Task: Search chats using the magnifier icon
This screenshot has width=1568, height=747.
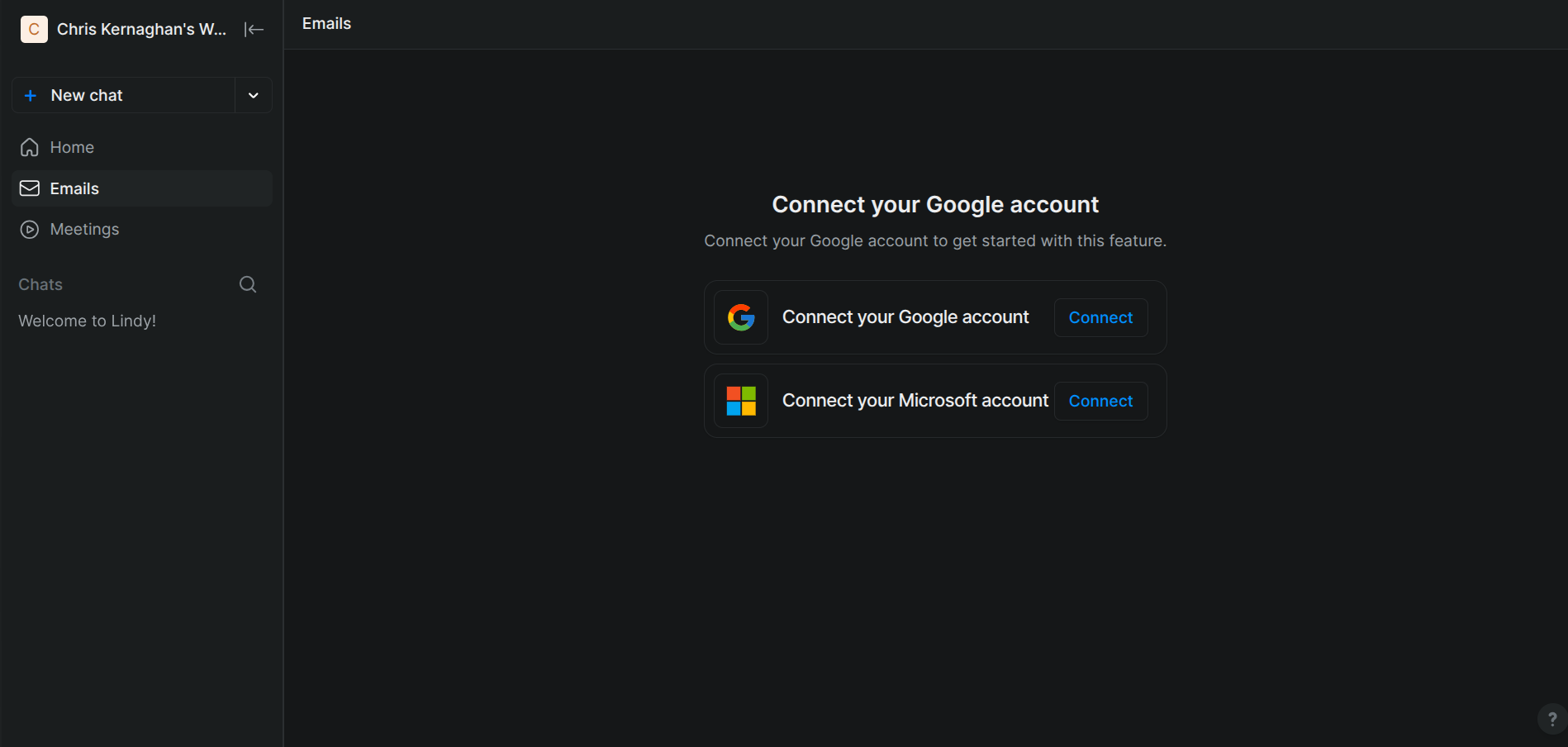Action: [248, 284]
